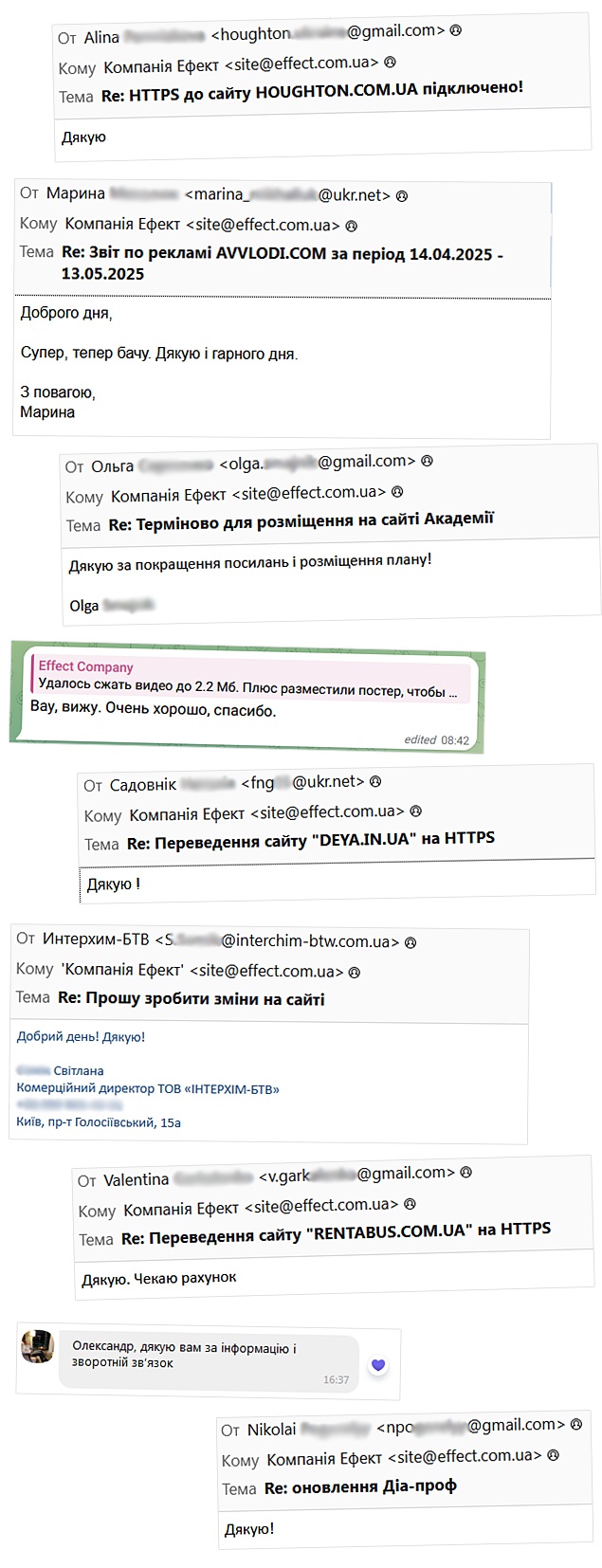Click the purple heart reaction on chat message

[378, 1365]
